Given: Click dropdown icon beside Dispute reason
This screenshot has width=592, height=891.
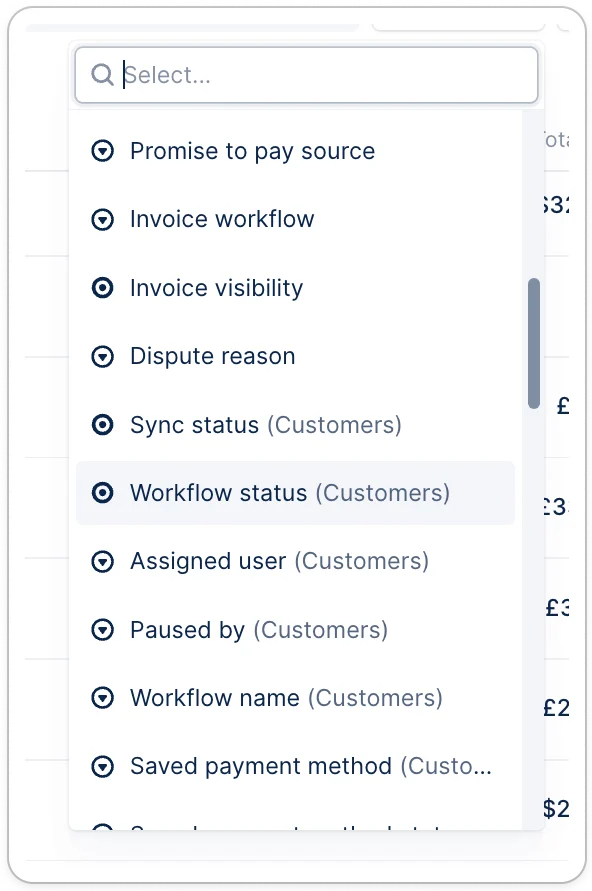Looking at the screenshot, I should pyautogui.click(x=102, y=356).
